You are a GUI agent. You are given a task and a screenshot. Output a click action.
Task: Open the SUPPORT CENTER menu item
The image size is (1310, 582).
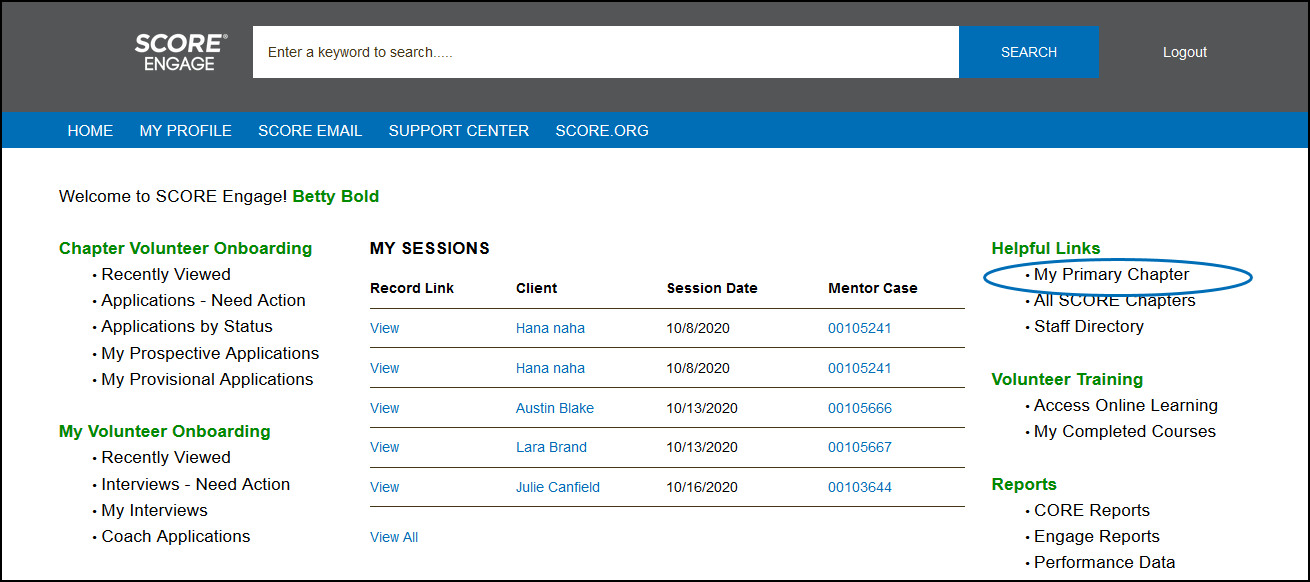point(458,131)
